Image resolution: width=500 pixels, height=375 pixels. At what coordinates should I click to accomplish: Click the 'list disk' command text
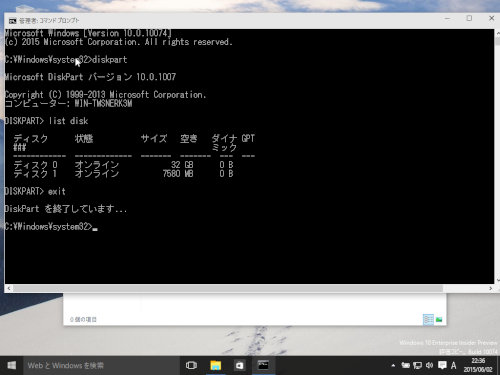click(68, 121)
